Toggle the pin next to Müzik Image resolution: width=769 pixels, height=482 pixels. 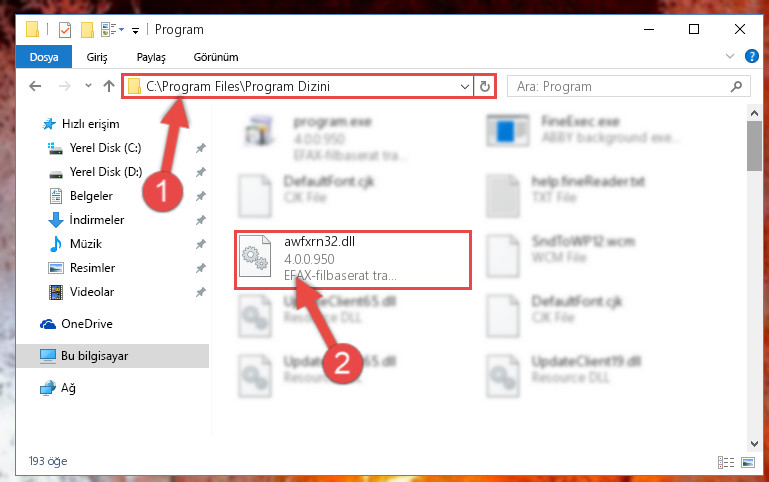[x=201, y=244]
